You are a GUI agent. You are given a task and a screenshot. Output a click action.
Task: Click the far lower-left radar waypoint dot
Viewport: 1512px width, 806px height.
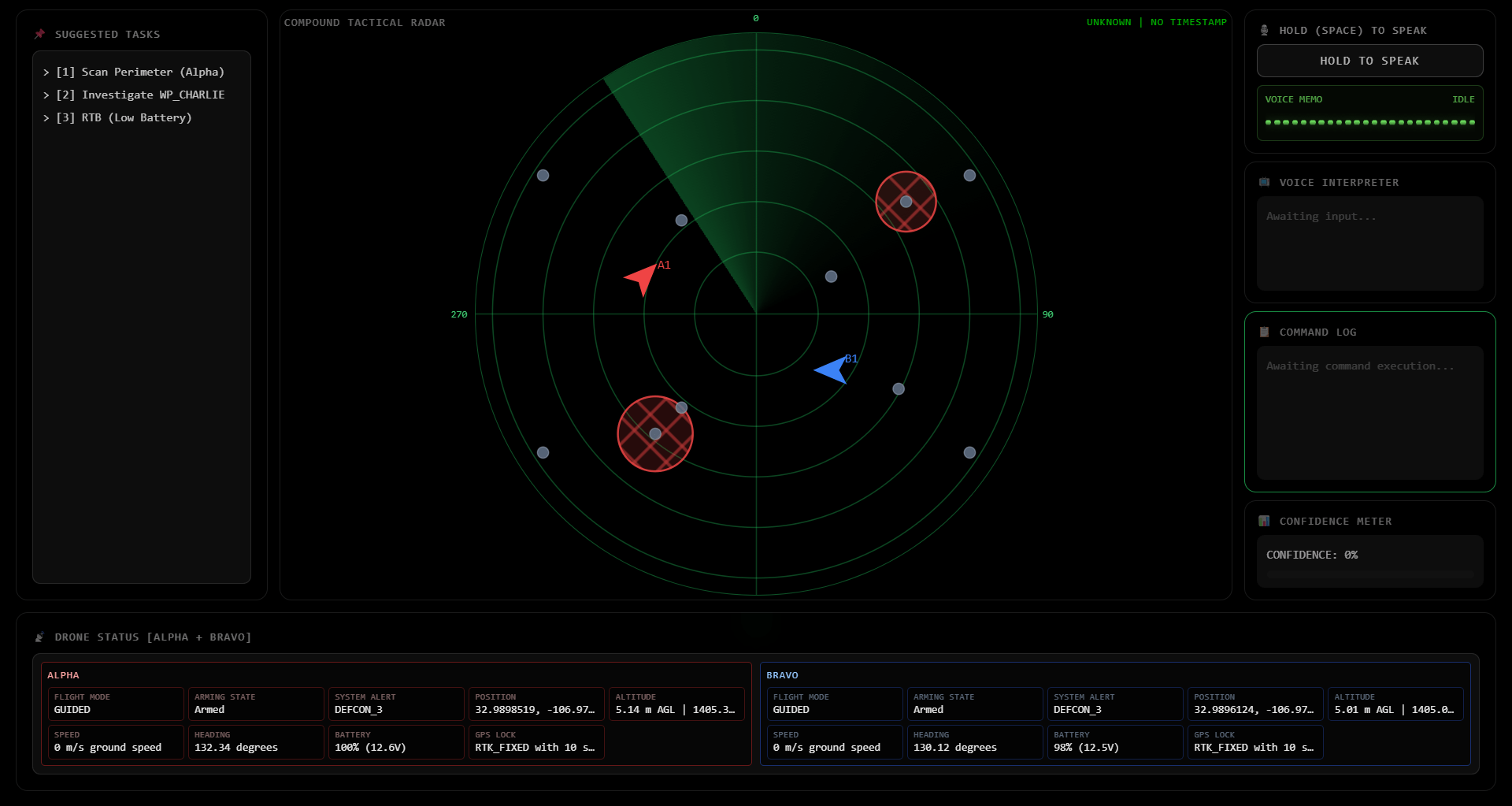coord(543,452)
